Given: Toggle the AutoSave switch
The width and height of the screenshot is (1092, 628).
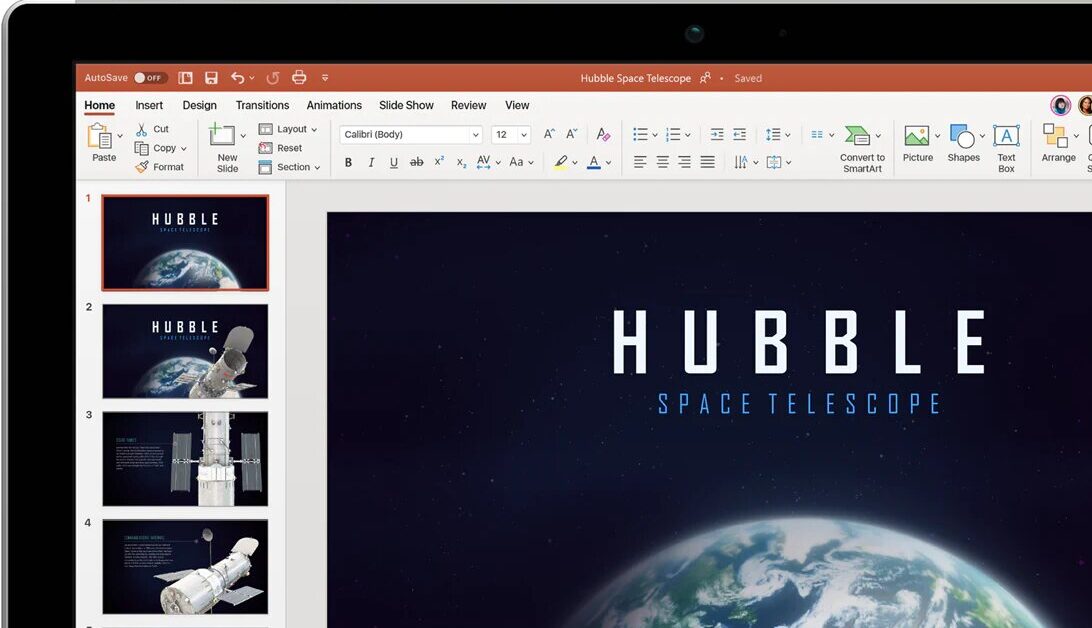Looking at the screenshot, I should [149, 78].
